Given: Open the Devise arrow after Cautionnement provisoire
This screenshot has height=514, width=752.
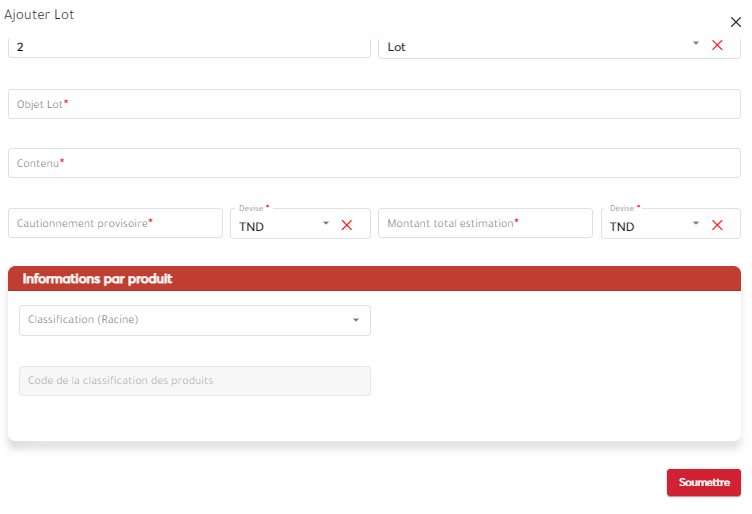Looking at the screenshot, I should coord(326,224).
